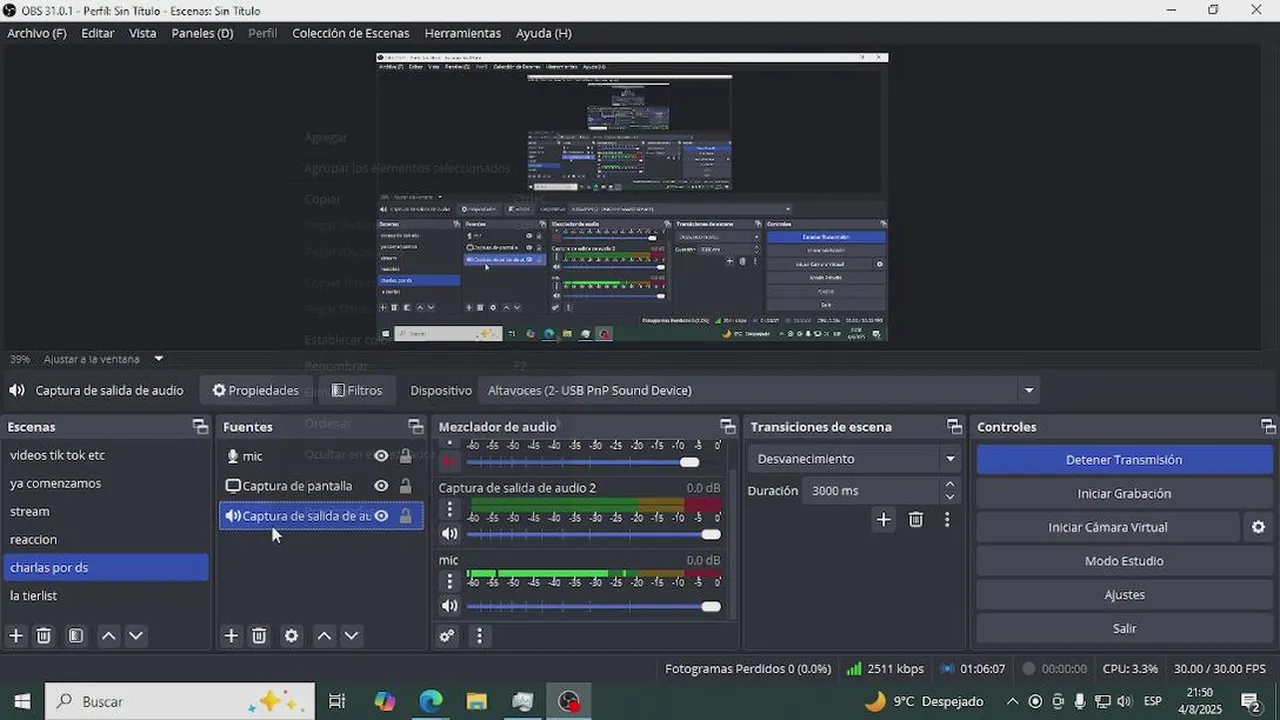This screenshot has width=1280, height=720.
Task: Open Windows Start menu
Action: tap(22, 702)
